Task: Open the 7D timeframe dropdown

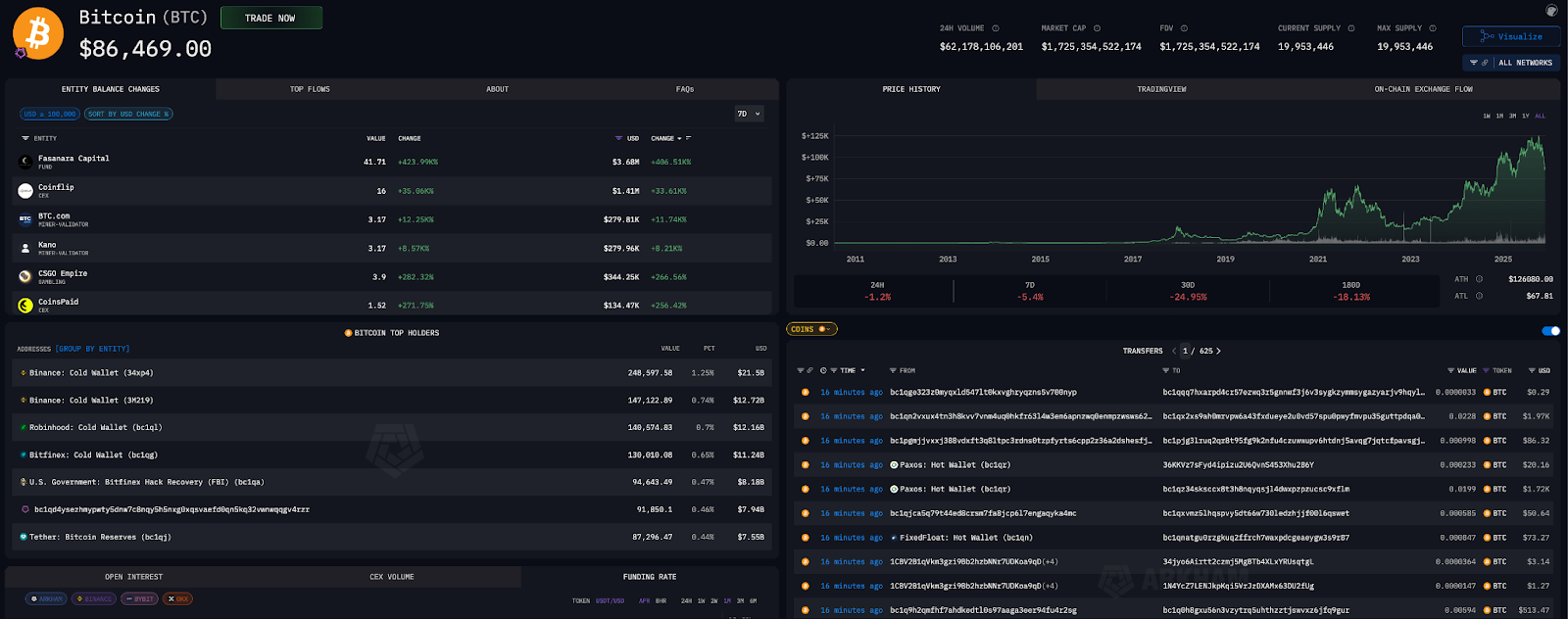Action: pos(749,114)
